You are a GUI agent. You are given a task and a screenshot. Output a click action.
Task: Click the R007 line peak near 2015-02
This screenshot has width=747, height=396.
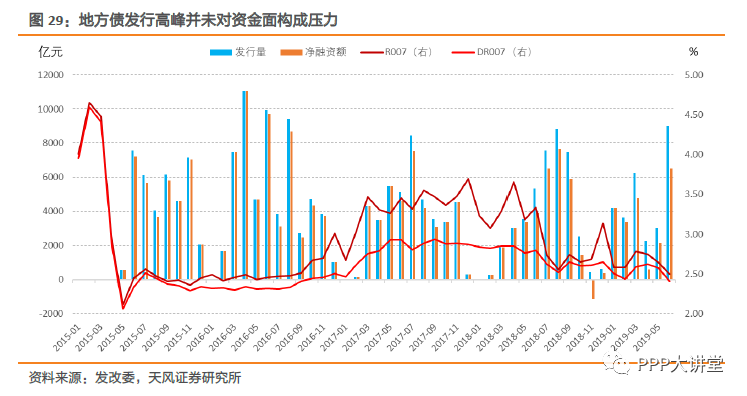(89, 103)
